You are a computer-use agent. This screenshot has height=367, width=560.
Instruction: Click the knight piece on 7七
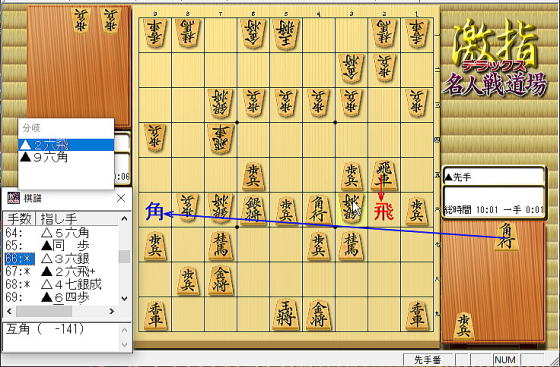(220, 245)
